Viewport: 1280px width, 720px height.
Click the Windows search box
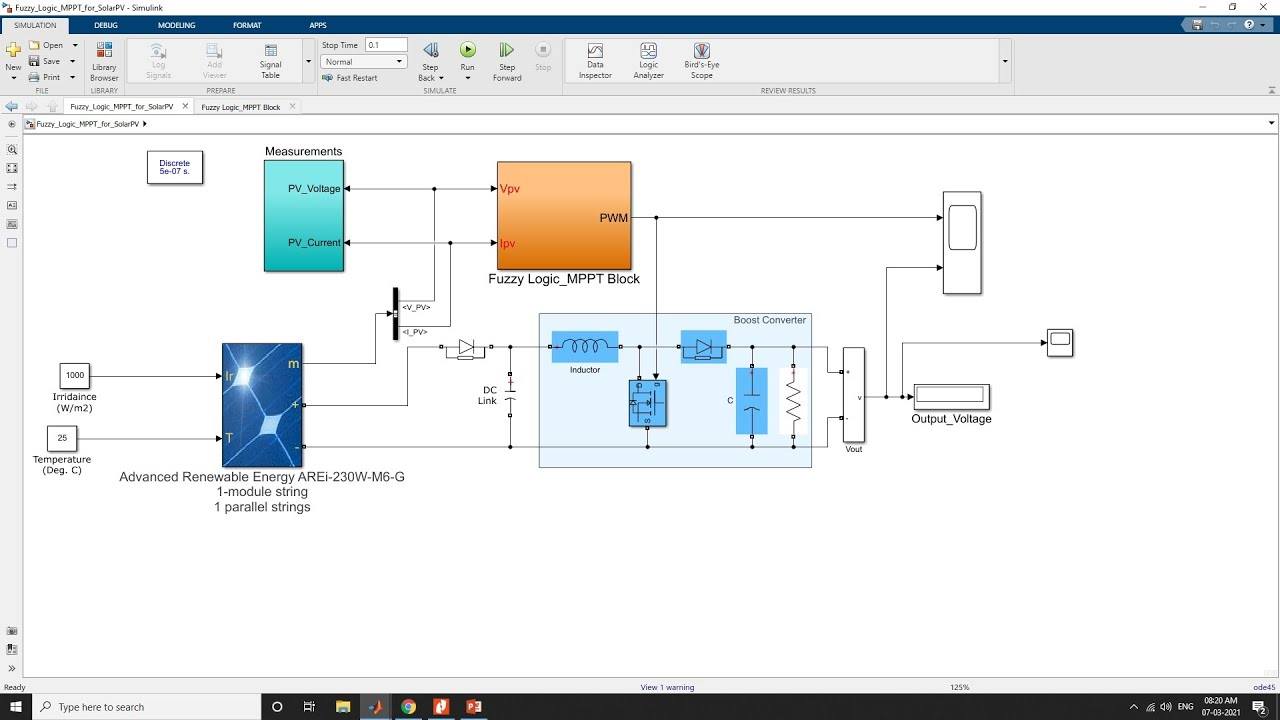[145, 707]
